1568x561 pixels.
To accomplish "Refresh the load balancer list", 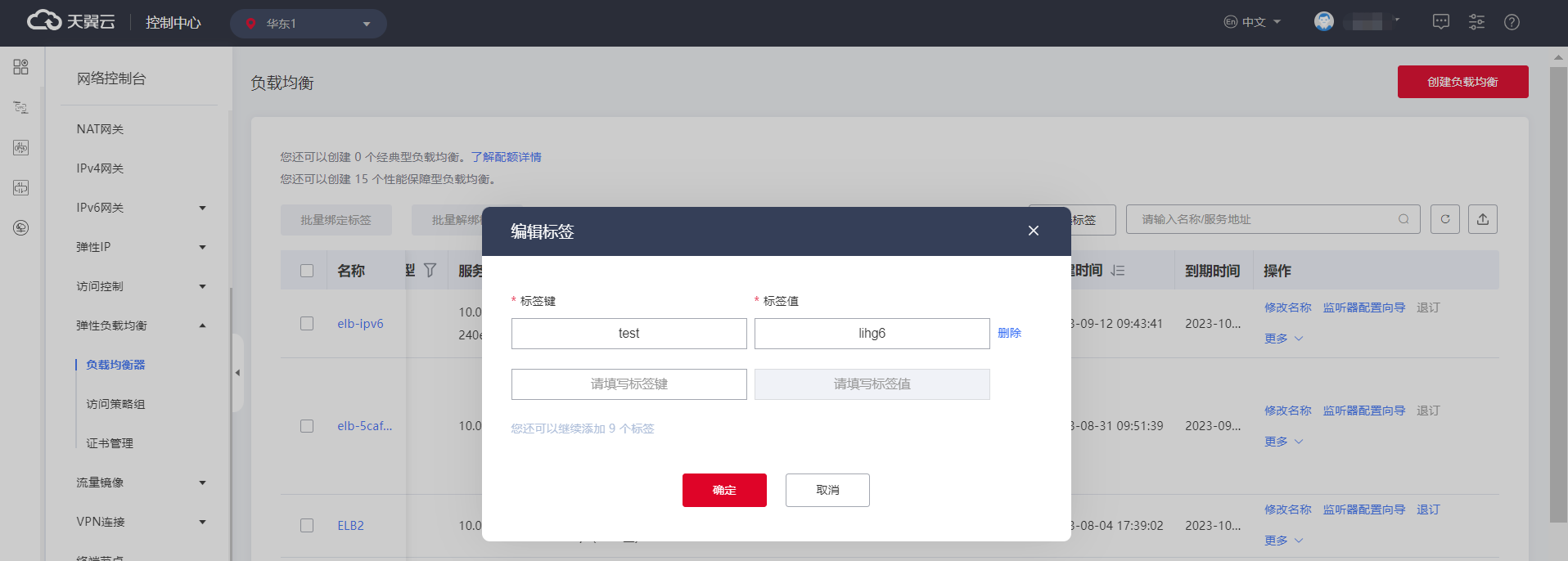I will pyautogui.click(x=1445, y=219).
